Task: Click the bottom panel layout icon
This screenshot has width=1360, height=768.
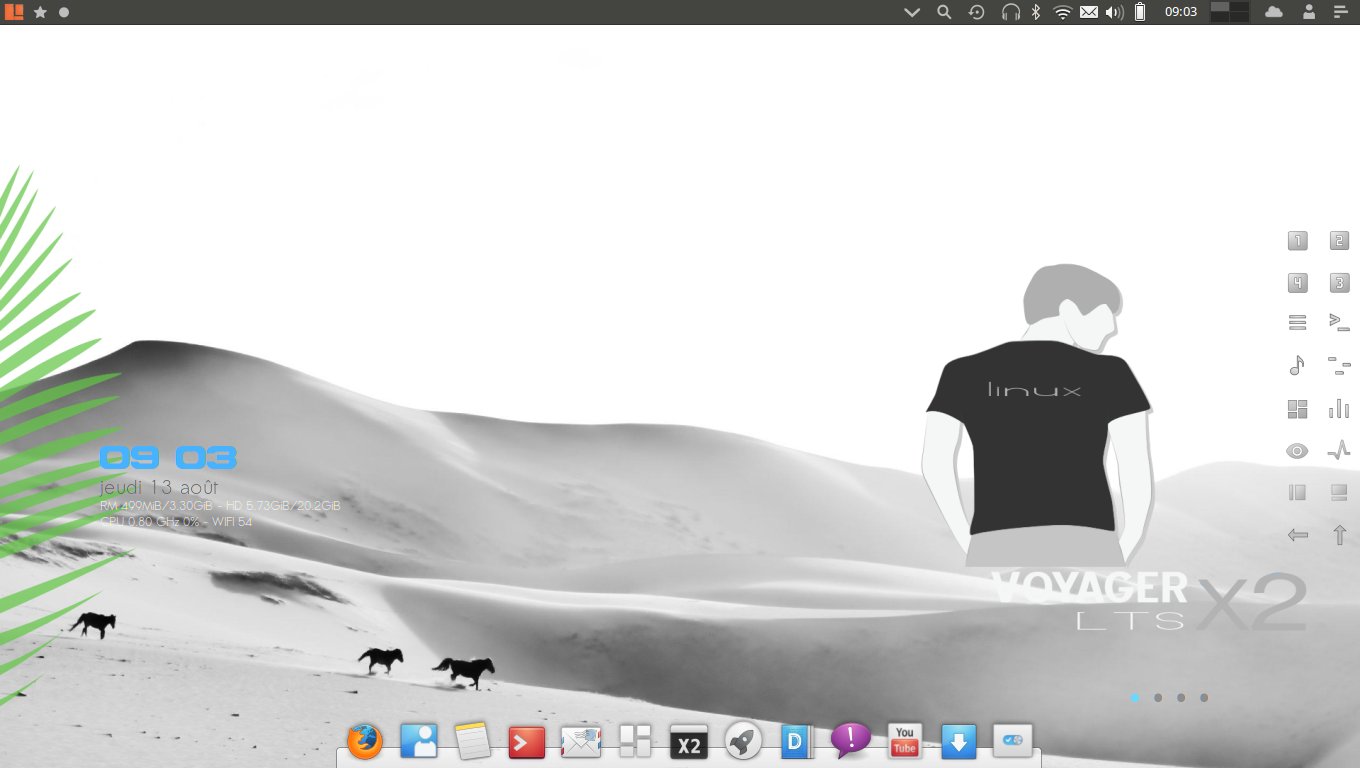Action: tap(1339, 492)
